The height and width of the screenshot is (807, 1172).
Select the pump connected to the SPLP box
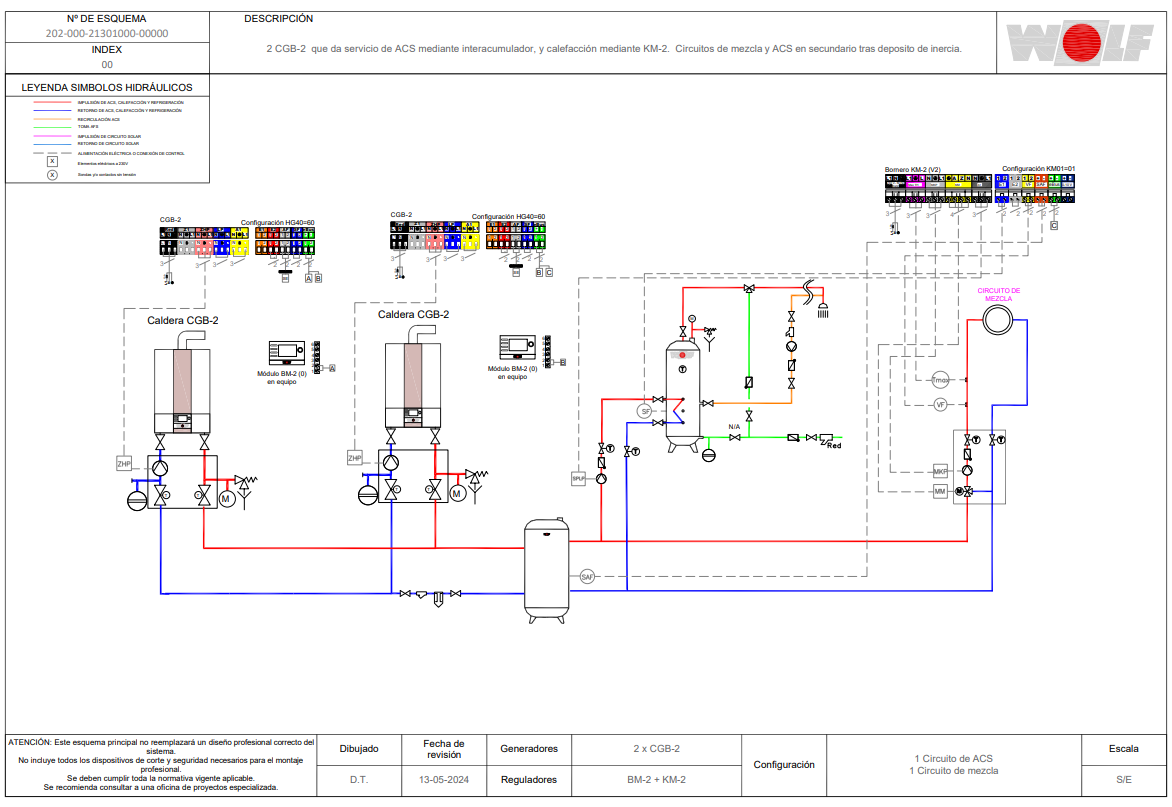pyautogui.click(x=601, y=478)
